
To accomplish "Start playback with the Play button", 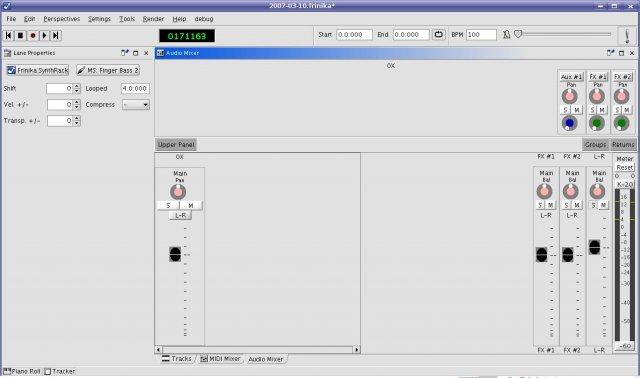I will pyautogui.click(x=44, y=36).
